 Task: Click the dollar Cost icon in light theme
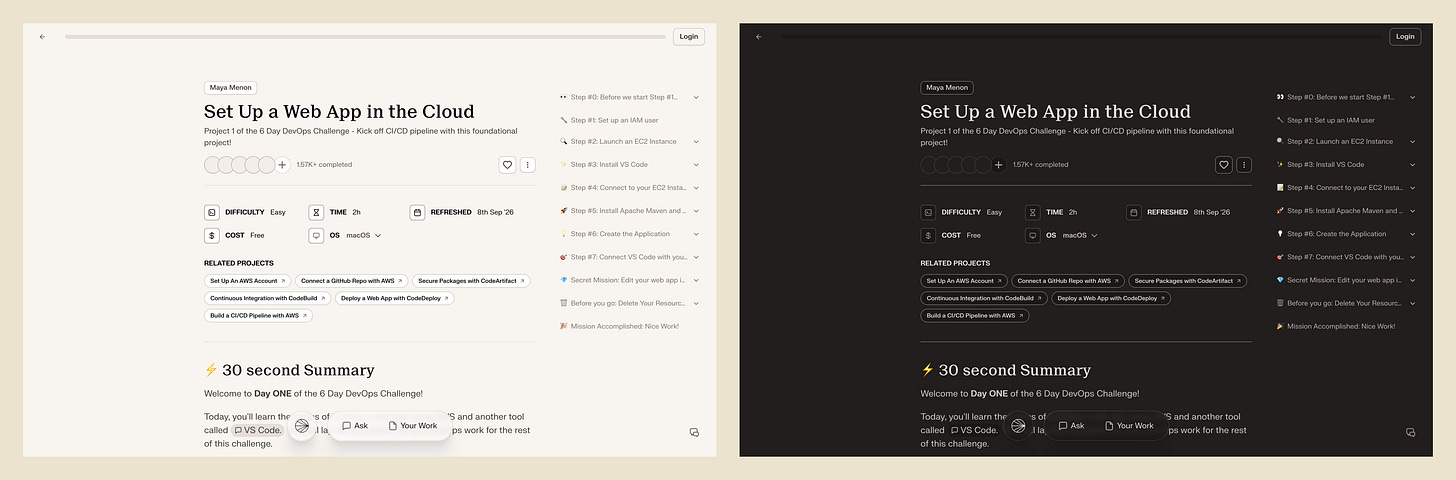[212, 235]
